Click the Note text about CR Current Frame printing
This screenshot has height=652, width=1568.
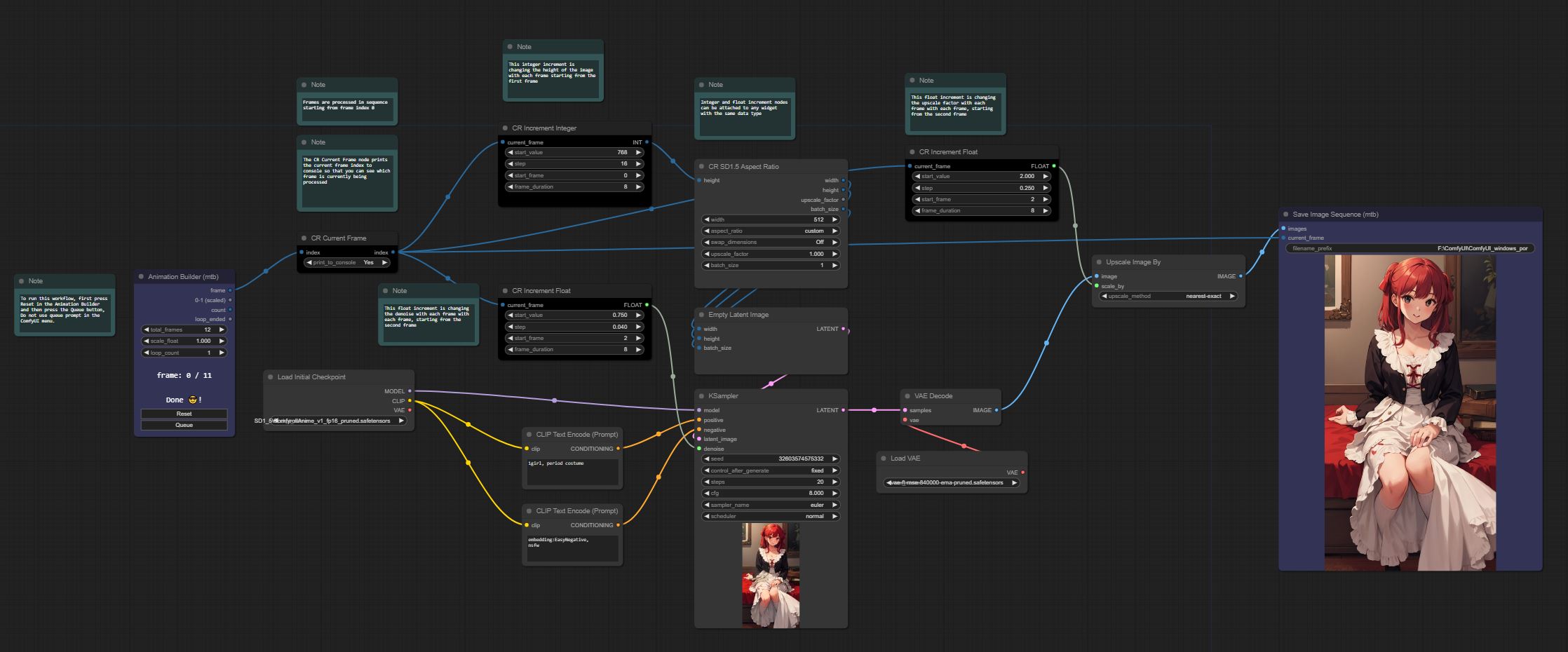click(x=346, y=171)
